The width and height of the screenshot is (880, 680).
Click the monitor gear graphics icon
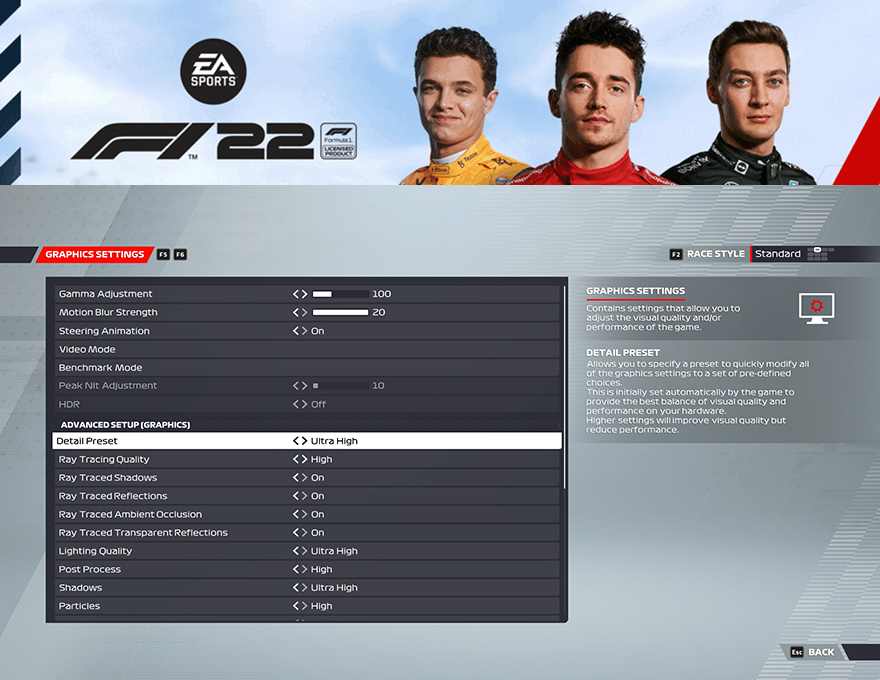pyautogui.click(x=817, y=308)
